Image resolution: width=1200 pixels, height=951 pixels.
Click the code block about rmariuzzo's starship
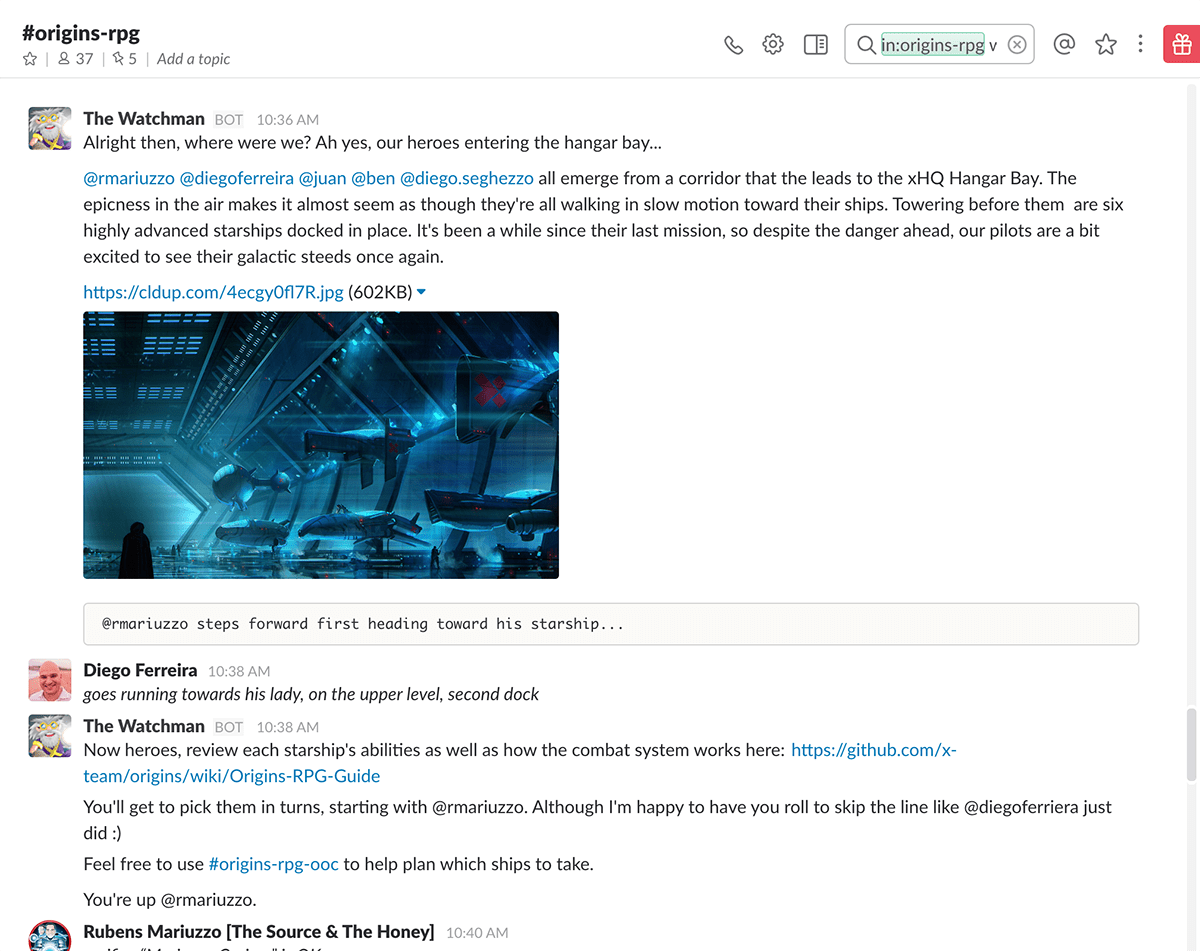(x=611, y=624)
